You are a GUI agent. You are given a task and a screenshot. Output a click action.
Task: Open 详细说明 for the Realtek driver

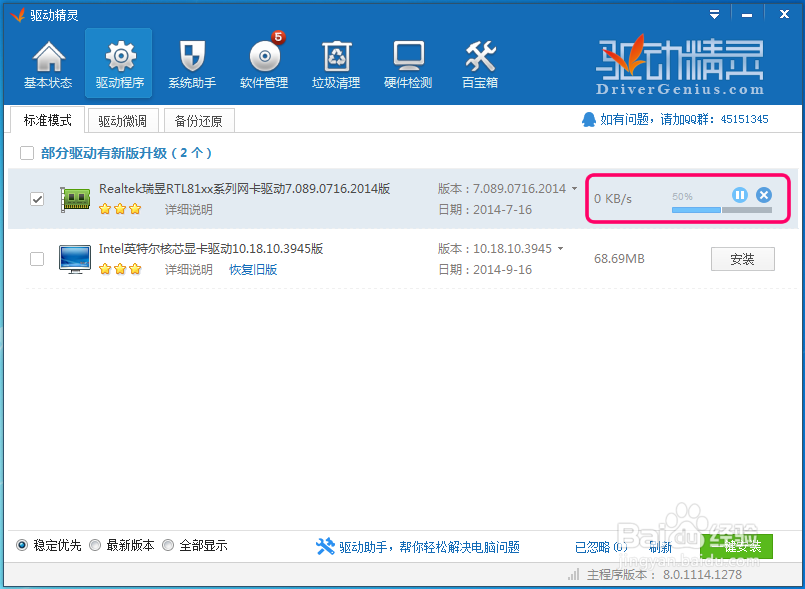[x=188, y=210]
